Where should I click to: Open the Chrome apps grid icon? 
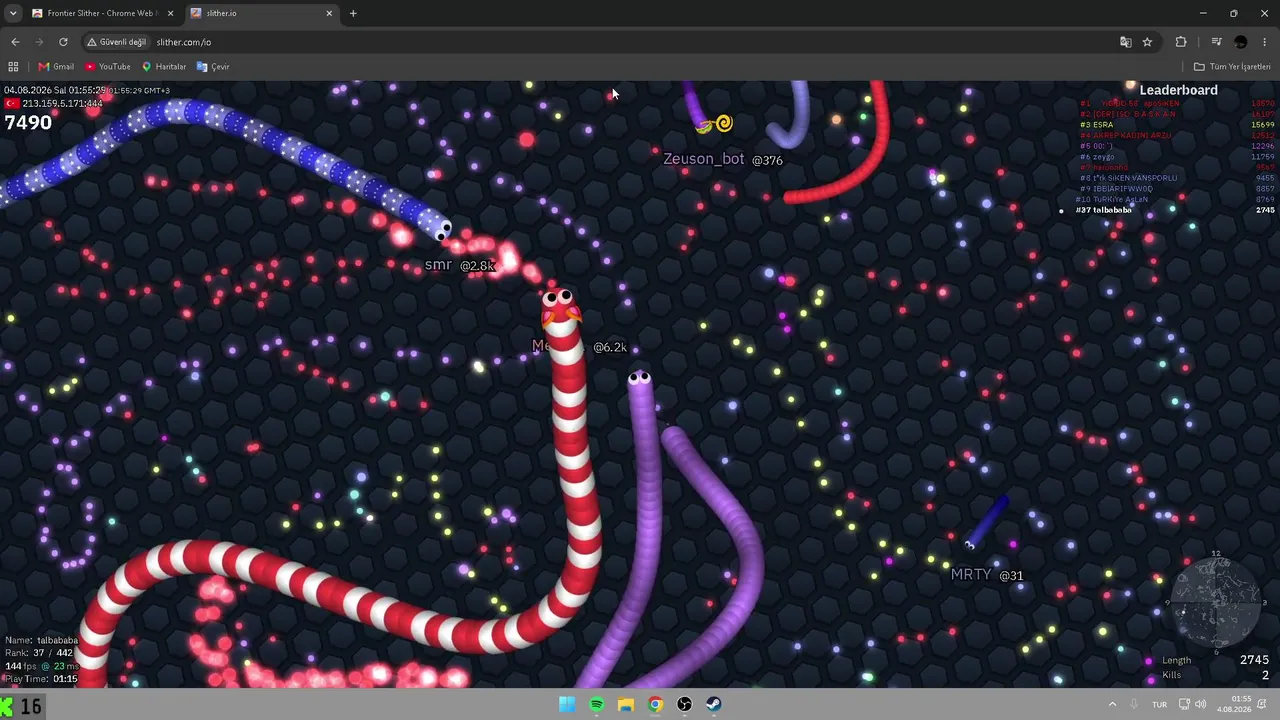(x=13, y=67)
